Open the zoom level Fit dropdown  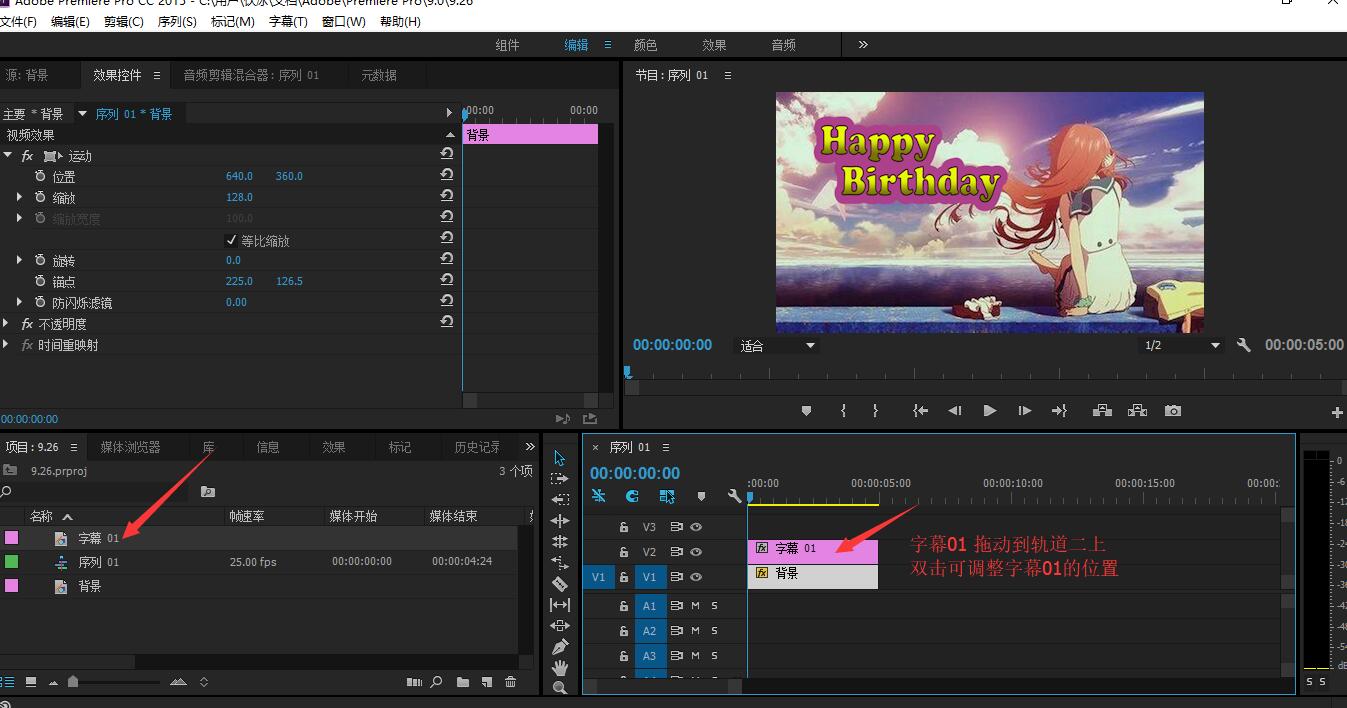click(x=778, y=346)
